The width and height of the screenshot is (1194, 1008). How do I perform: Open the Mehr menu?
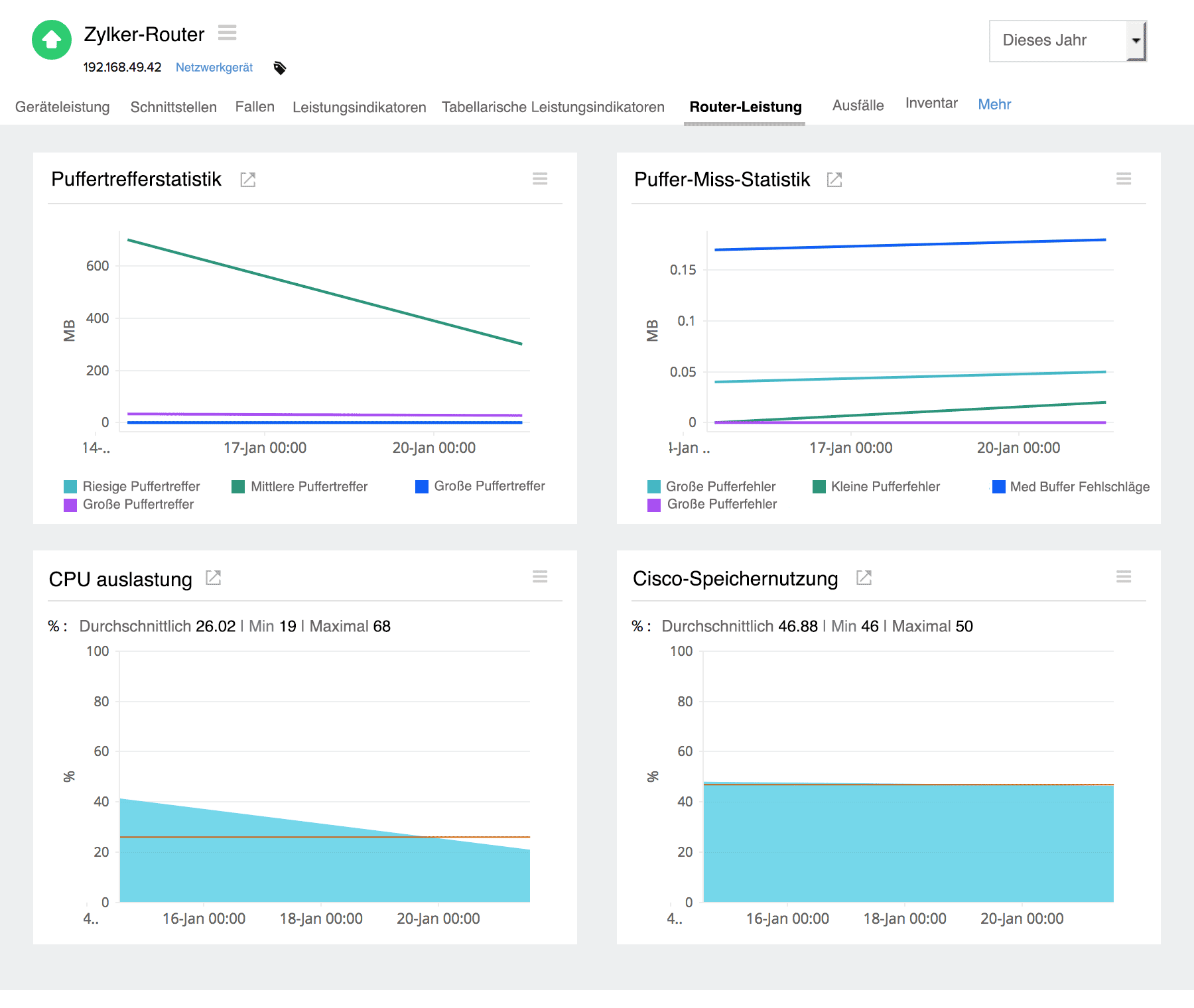(x=994, y=104)
